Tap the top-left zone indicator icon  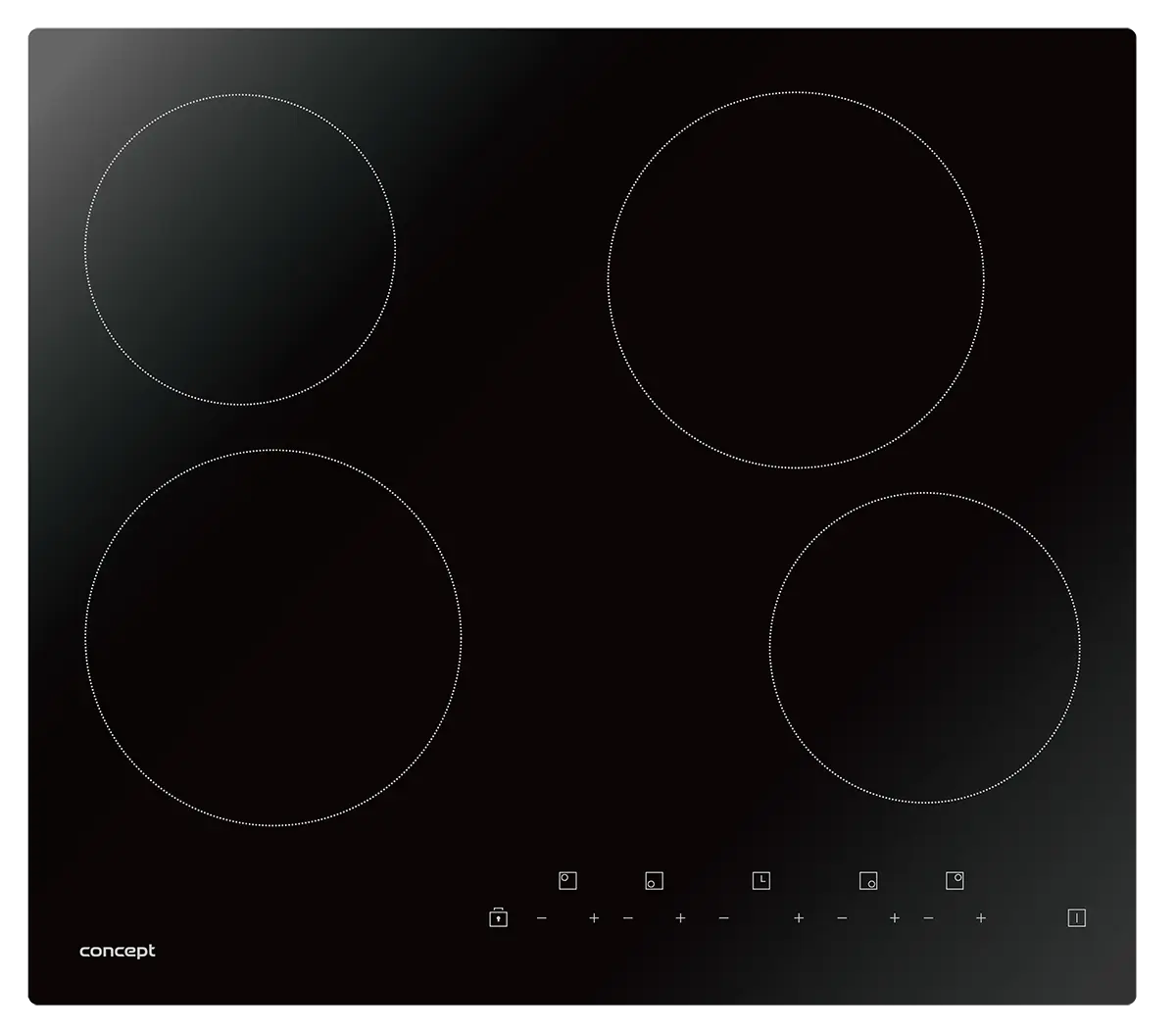(567, 880)
